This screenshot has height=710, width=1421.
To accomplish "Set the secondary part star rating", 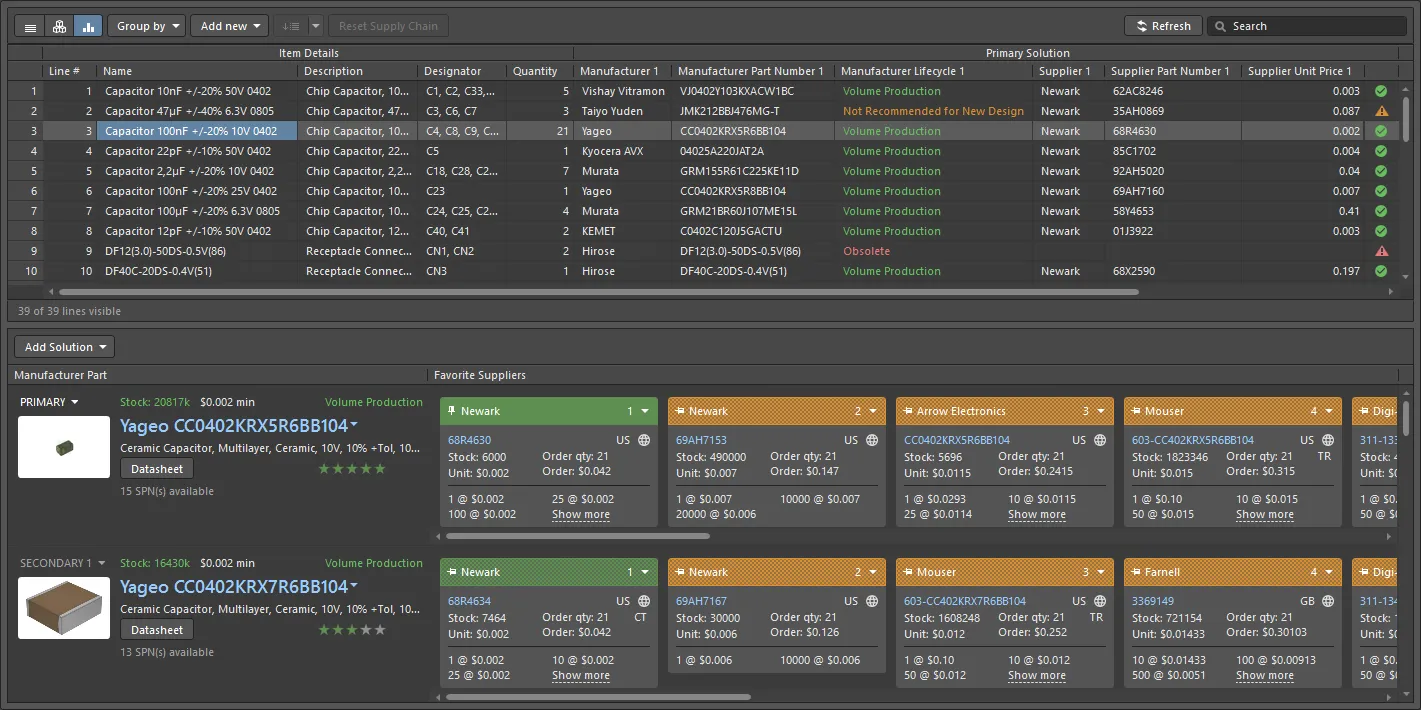I will pyautogui.click(x=352, y=630).
